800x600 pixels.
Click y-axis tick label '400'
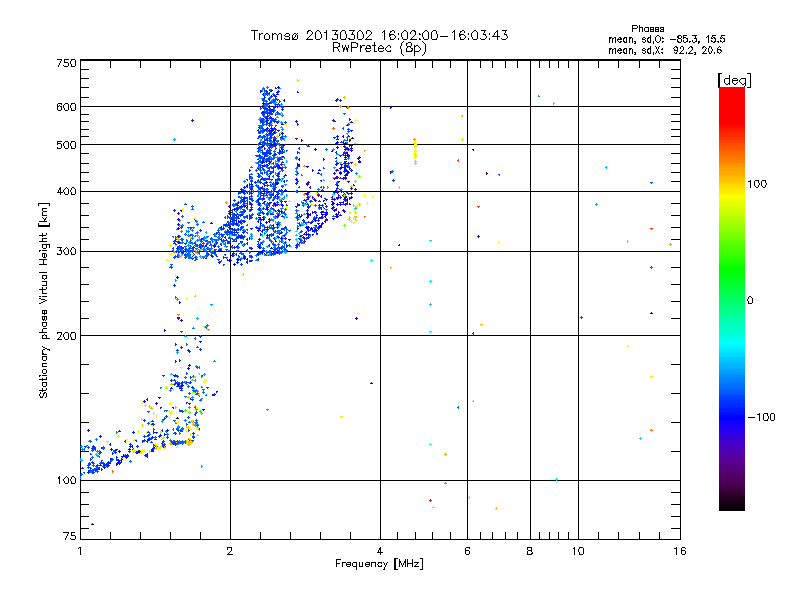pos(66,191)
